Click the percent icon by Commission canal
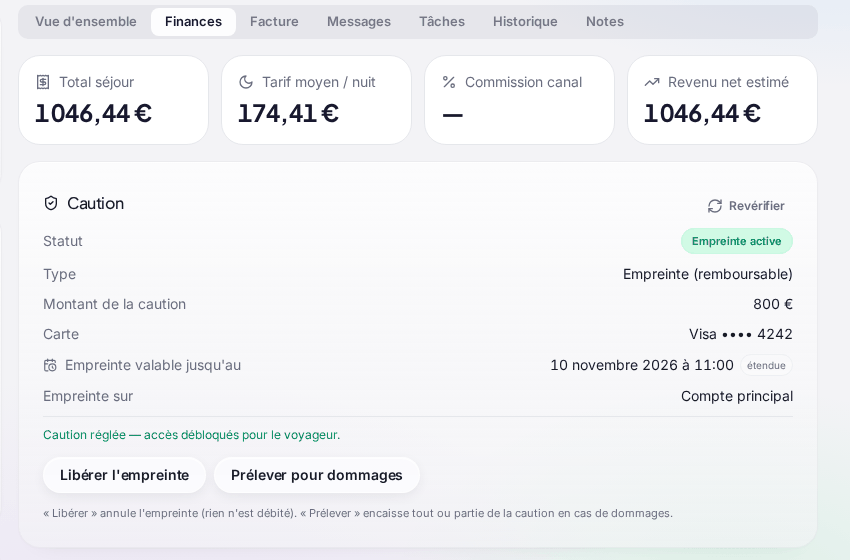The width and height of the screenshot is (850, 560). pyautogui.click(x=449, y=82)
